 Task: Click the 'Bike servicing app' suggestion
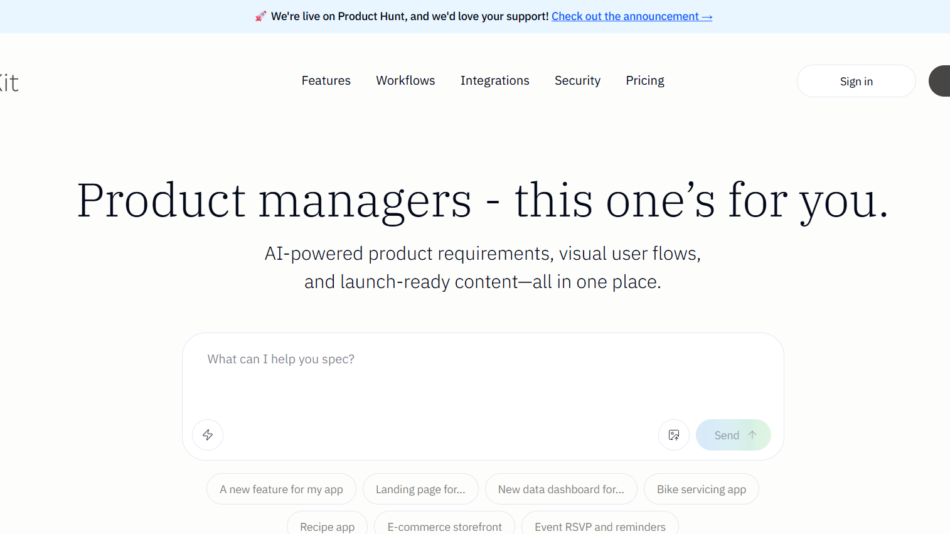[701, 489]
